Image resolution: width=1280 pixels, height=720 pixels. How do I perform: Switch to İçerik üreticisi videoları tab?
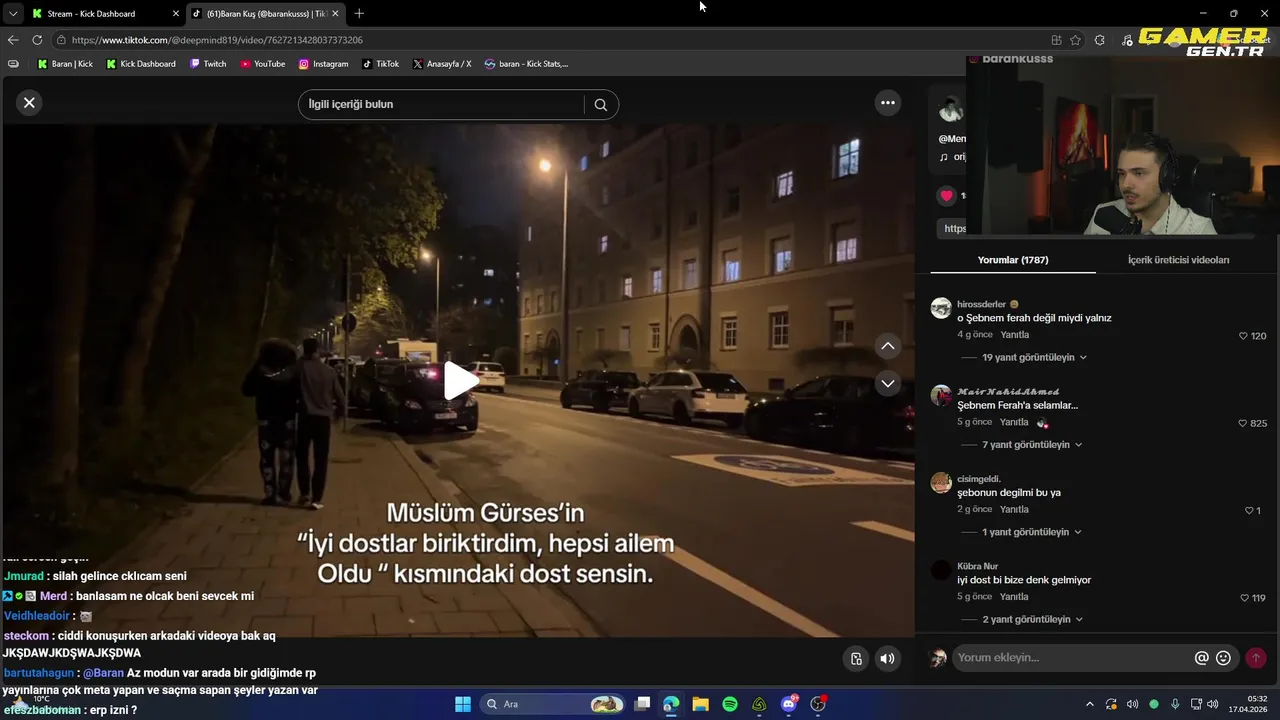click(x=1178, y=260)
